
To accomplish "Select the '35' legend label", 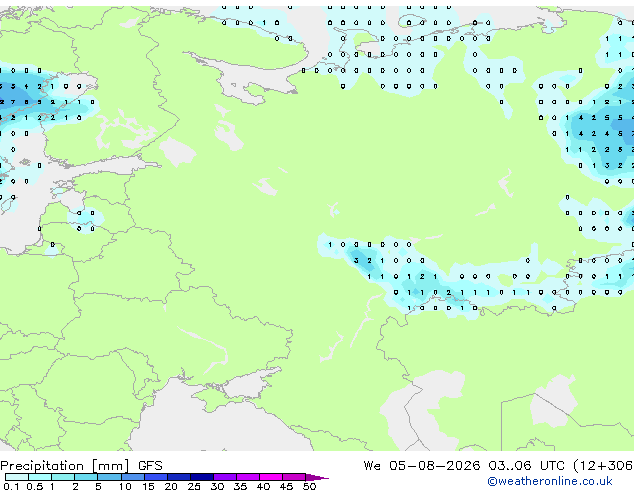I will tap(240, 486).
